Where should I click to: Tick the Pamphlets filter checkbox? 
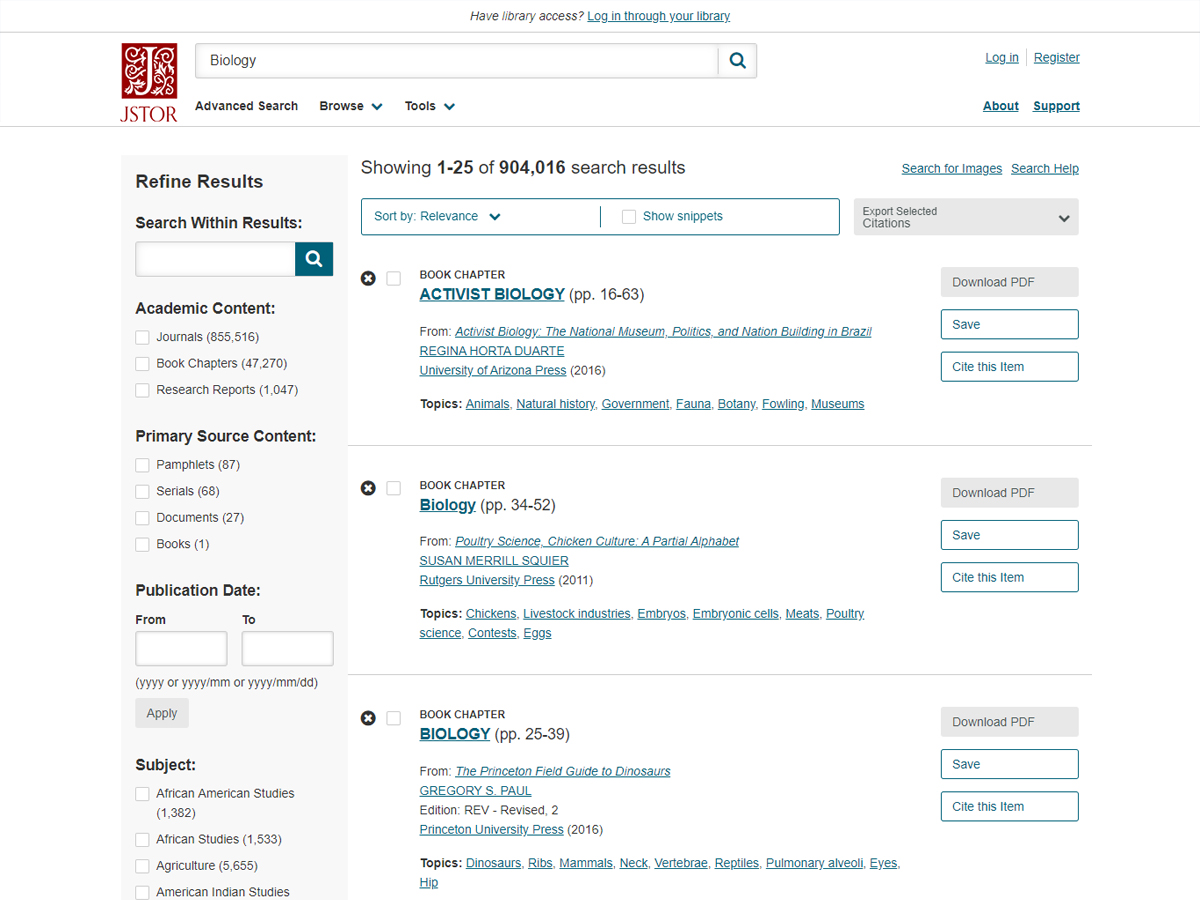point(143,465)
